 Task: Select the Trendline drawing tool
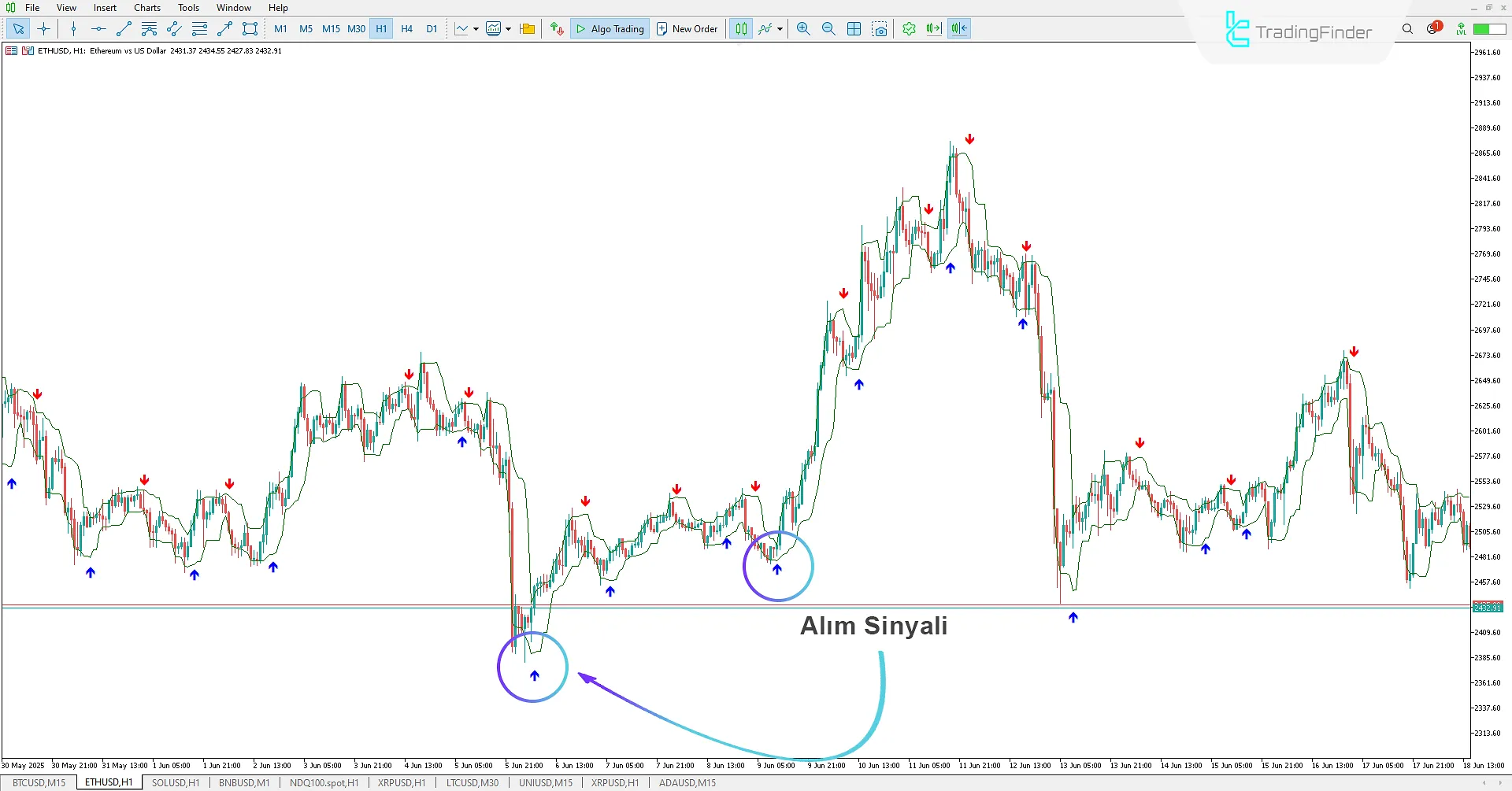[x=123, y=28]
